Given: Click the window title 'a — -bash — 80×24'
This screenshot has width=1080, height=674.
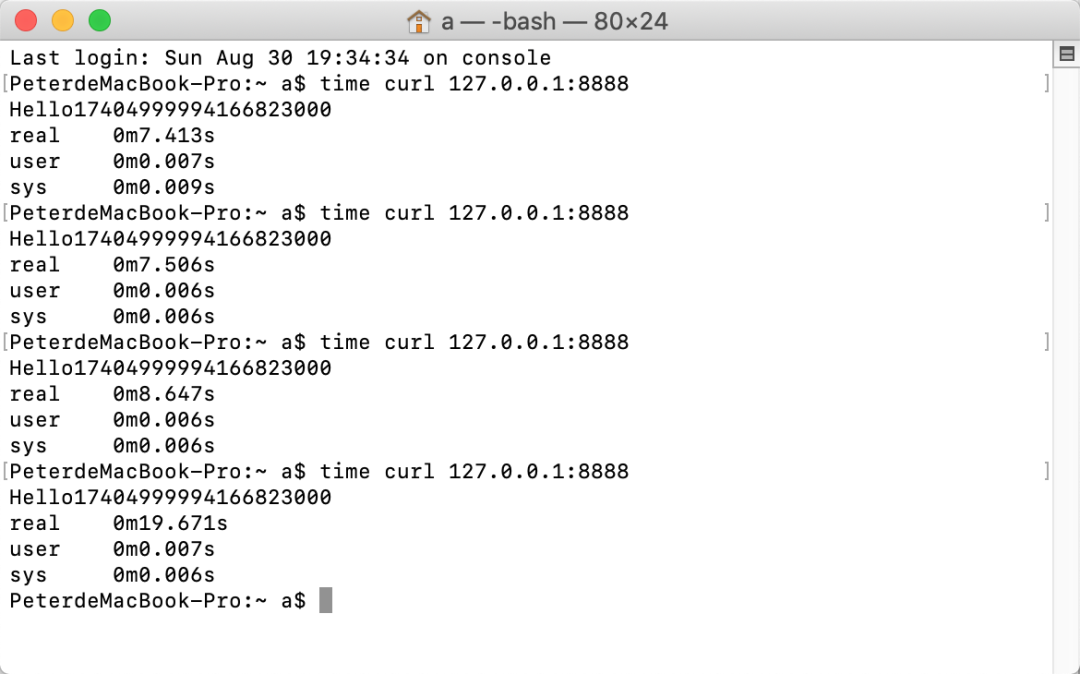Looking at the screenshot, I should 554,21.
